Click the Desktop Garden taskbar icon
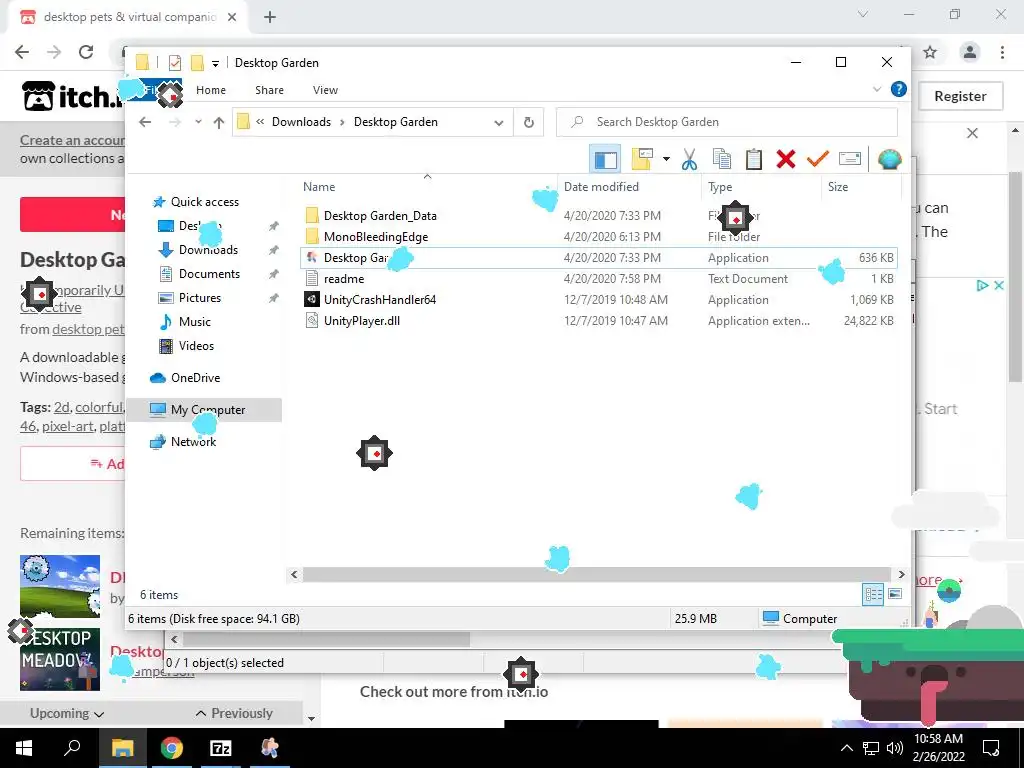This screenshot has height=768, width=1024. pos(270,748)
